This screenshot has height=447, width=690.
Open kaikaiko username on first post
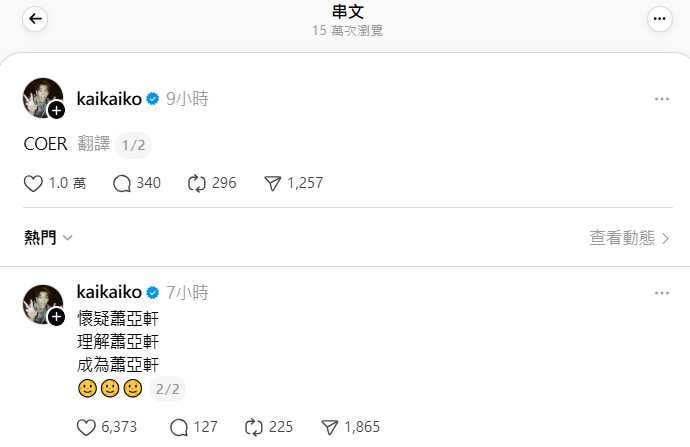point(110,98)
